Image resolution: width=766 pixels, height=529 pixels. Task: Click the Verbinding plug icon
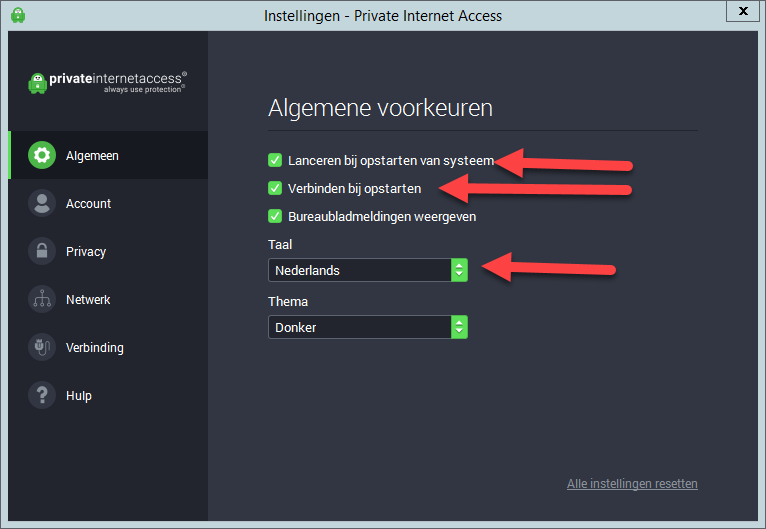[42, 348]
